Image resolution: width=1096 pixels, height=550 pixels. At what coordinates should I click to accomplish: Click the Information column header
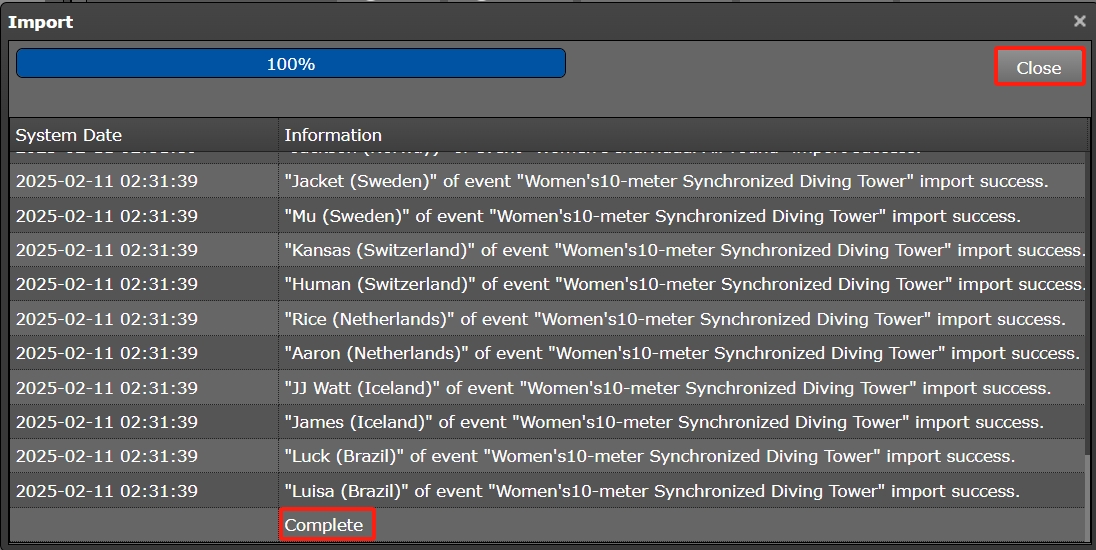pyautogui.click(x=333, y=135)
